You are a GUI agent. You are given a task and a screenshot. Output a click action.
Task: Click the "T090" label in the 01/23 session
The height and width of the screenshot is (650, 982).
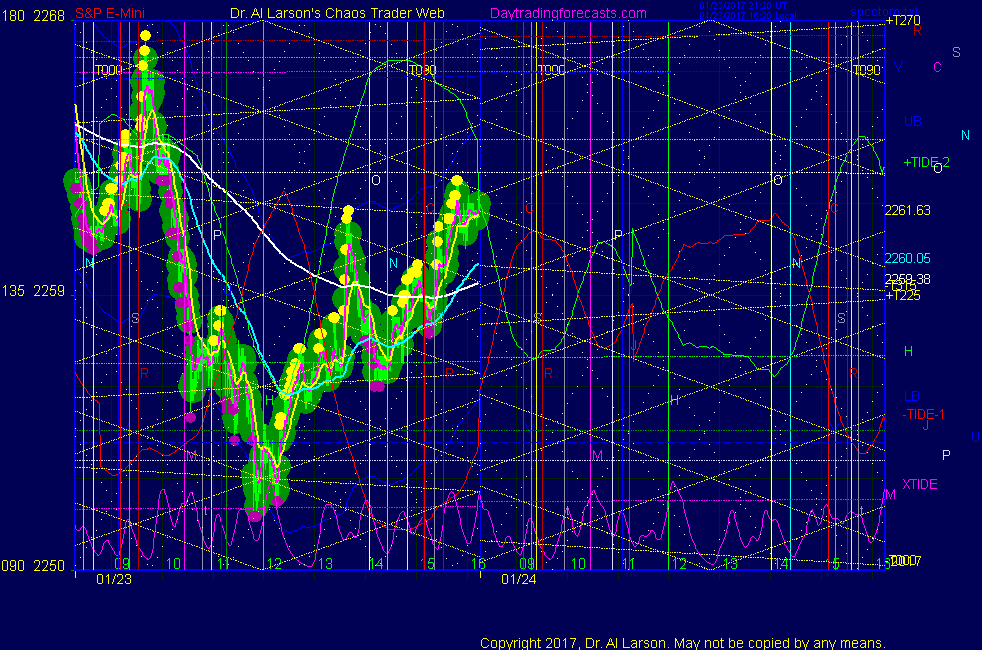(x=422, y=70)
